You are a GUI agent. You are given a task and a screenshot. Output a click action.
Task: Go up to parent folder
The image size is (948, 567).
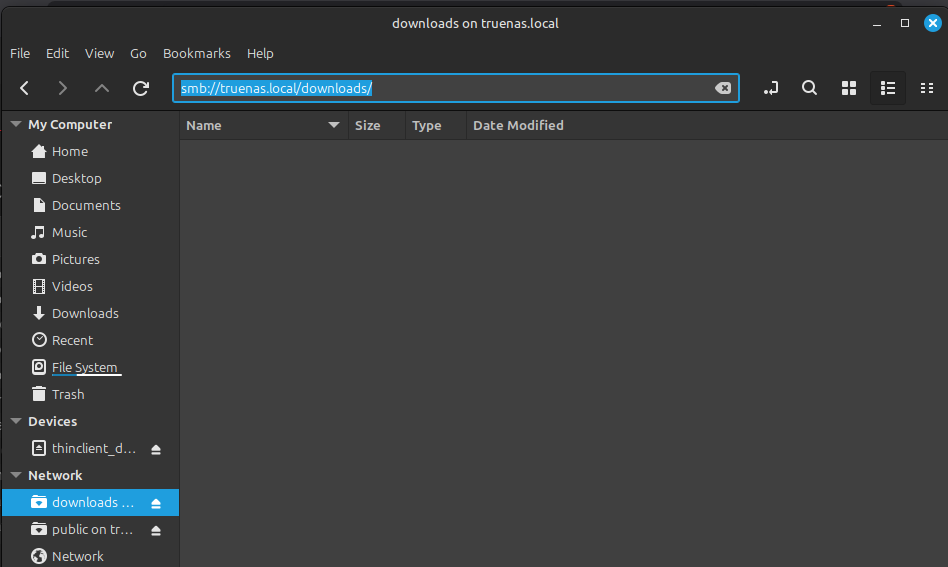click(102, 88)
